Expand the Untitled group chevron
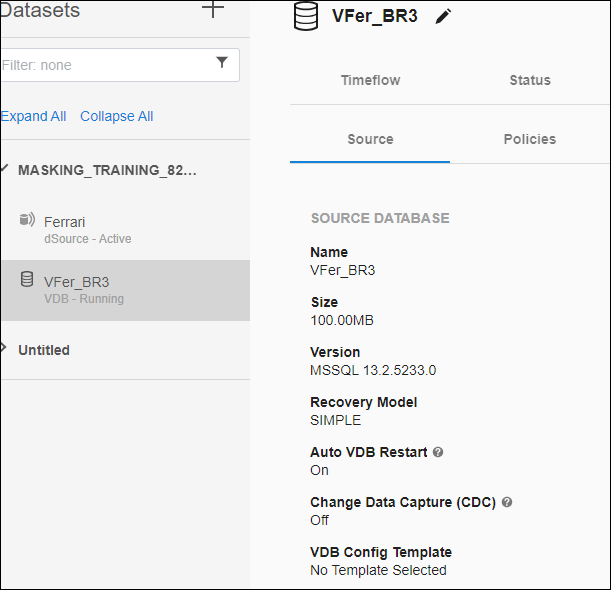 coord(5,349)
